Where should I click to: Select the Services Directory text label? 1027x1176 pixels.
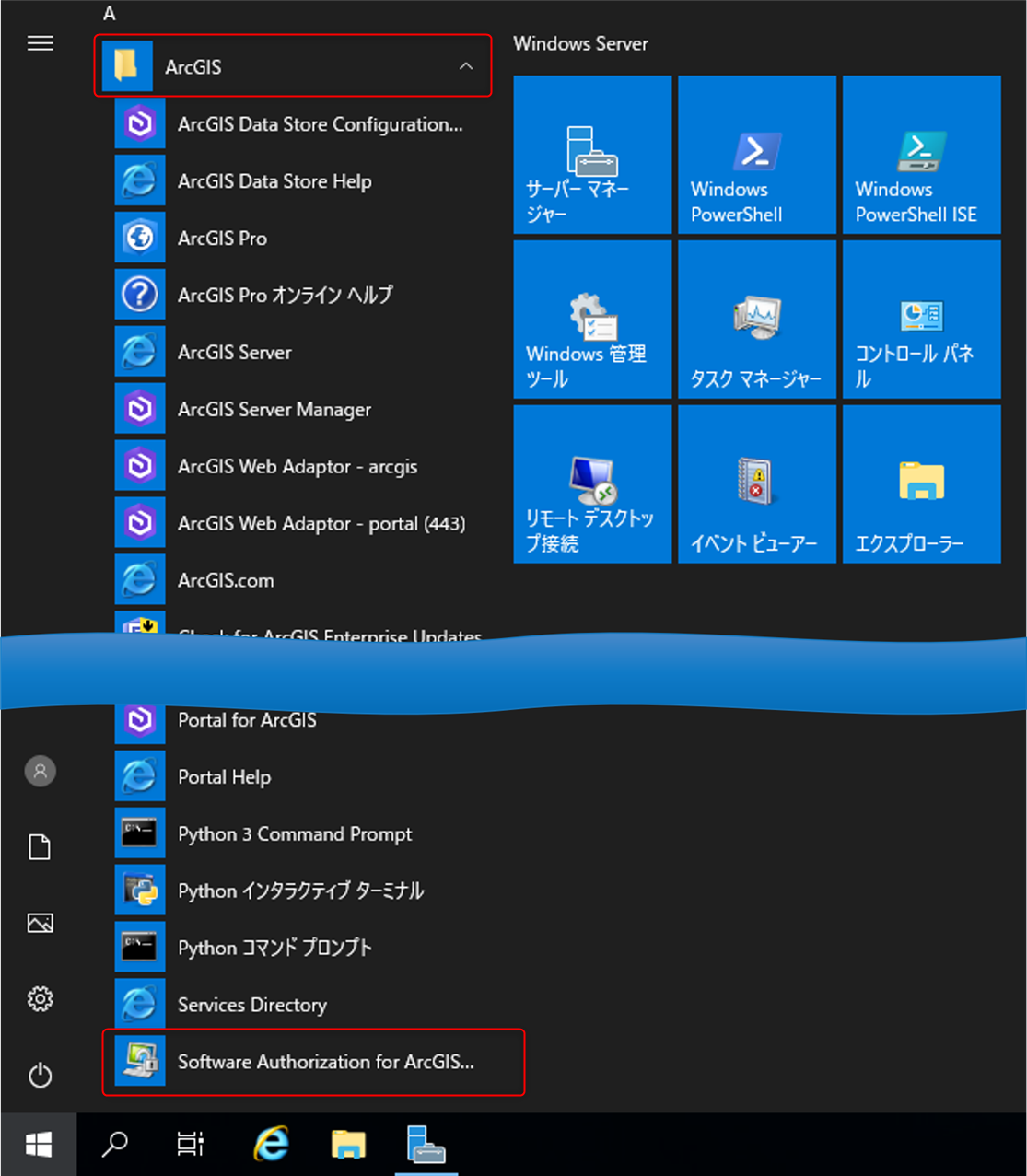click(x=252, y=1005)
